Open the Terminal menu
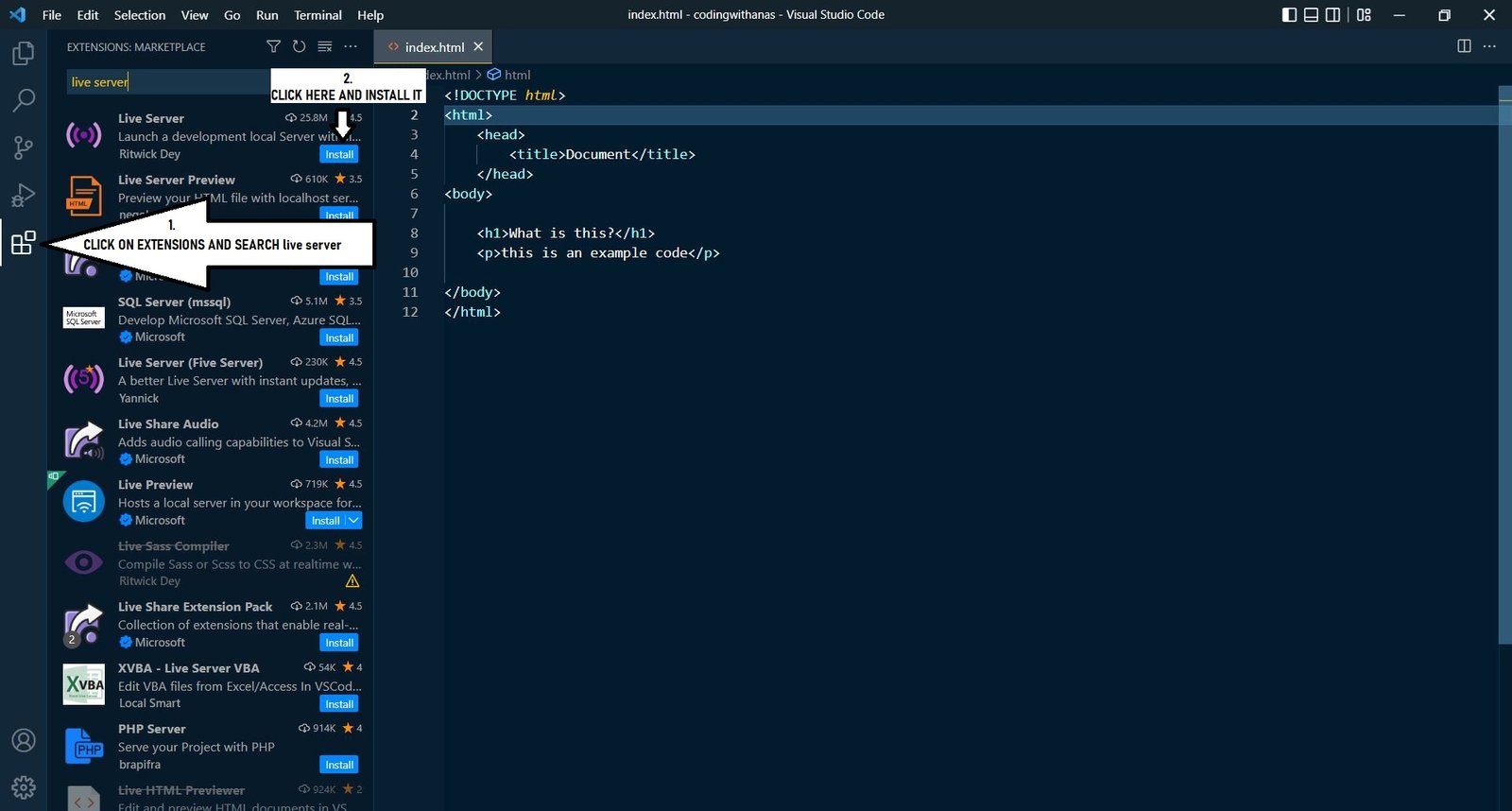This screenshot has height=811, width=1512. [318, 15]
